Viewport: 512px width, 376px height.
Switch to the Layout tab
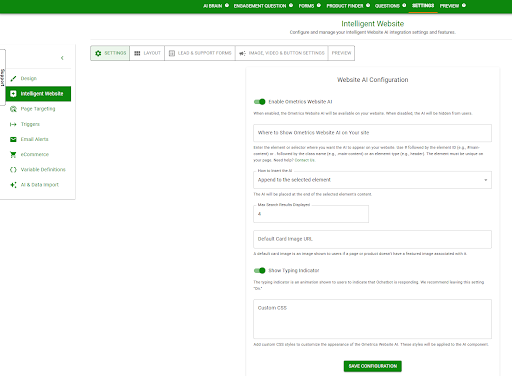[x=147, y=53]
